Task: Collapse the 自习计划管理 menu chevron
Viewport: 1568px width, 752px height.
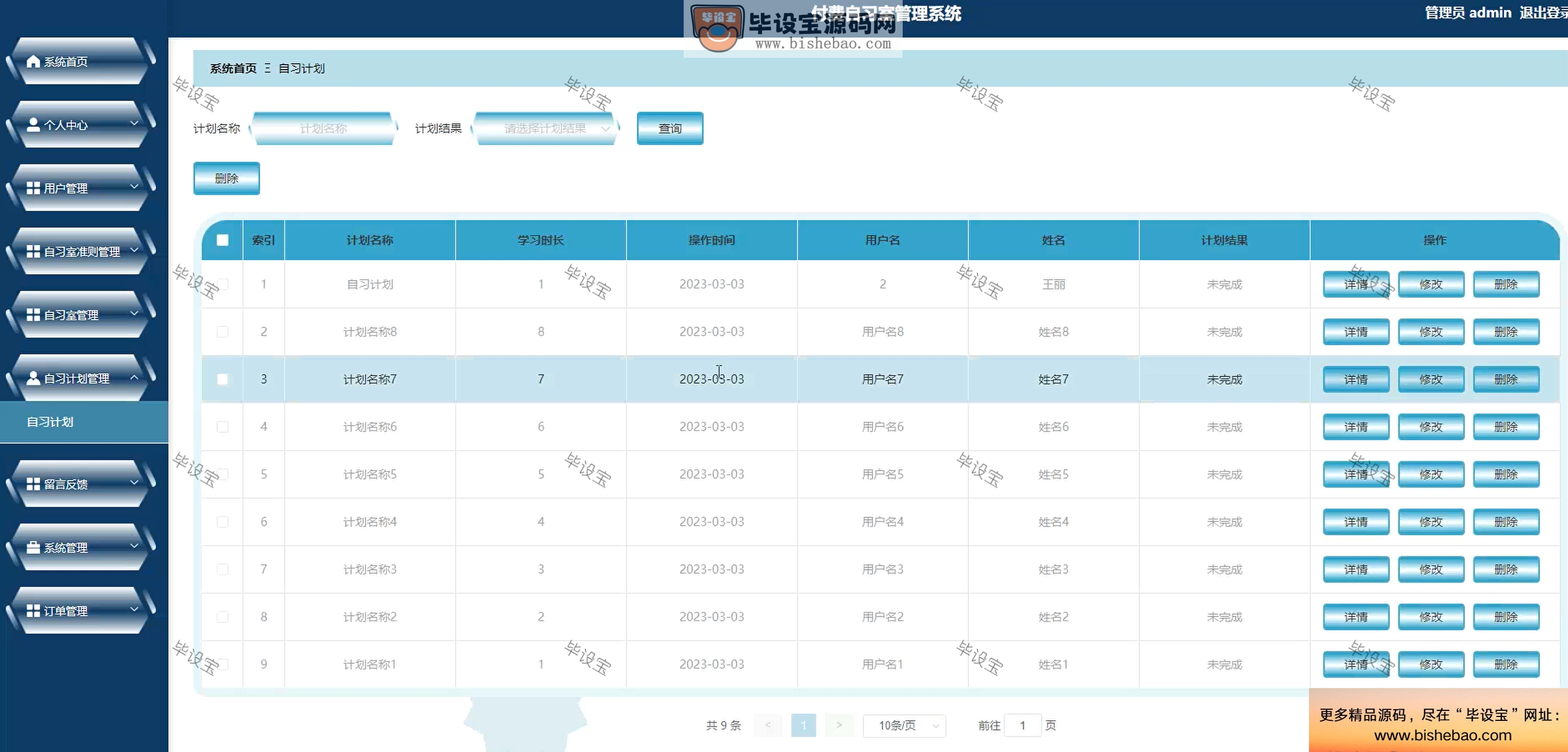Action: click(135, 377)
